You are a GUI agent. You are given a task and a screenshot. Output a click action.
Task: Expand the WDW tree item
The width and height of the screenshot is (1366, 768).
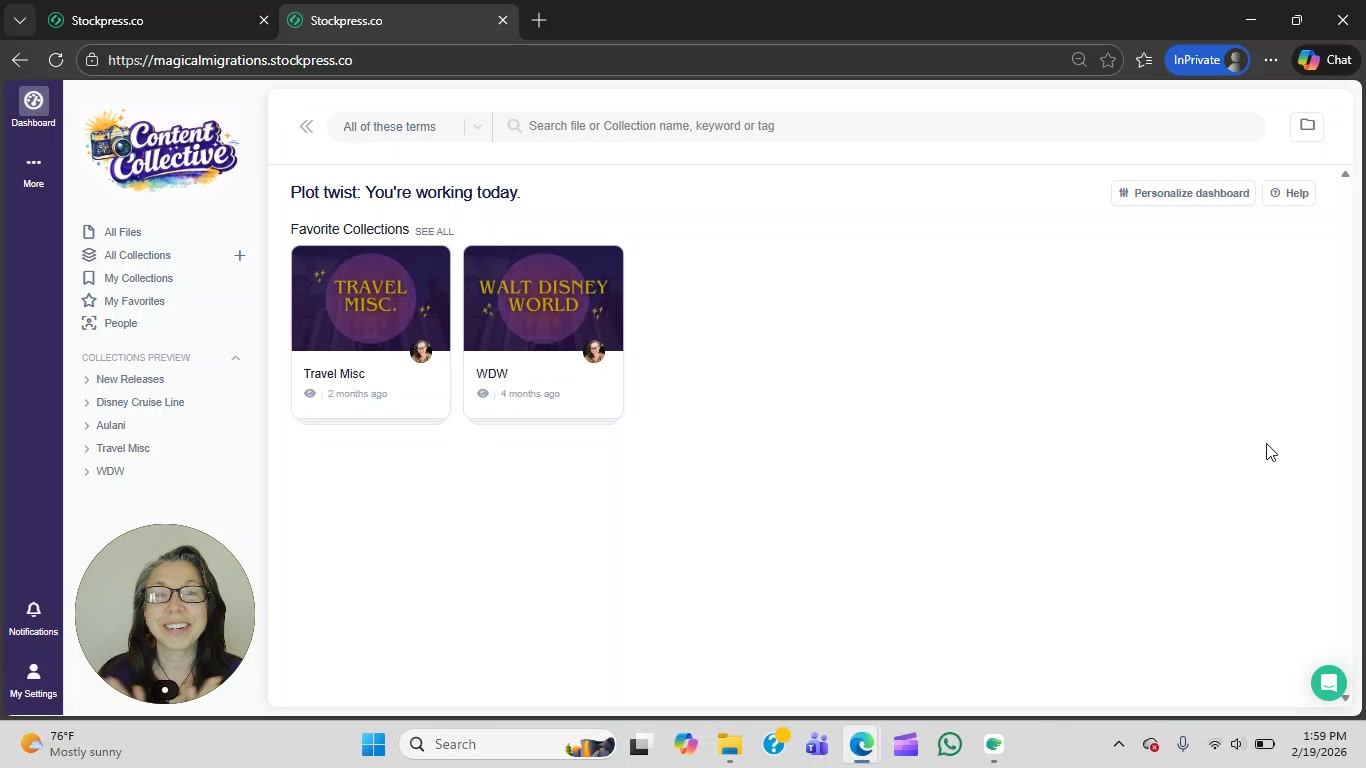tap(87, 472)
